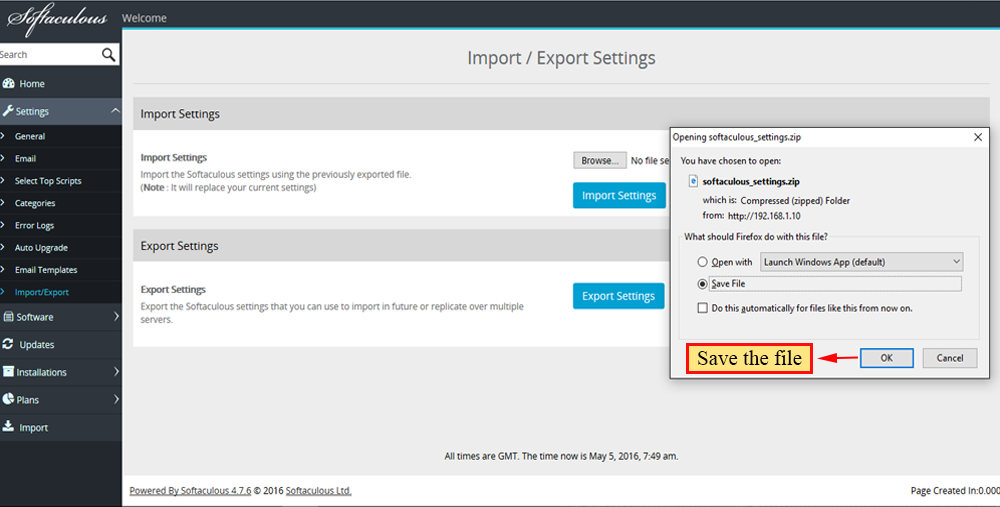Check Do this automatically for files

[x=702, y=308]
